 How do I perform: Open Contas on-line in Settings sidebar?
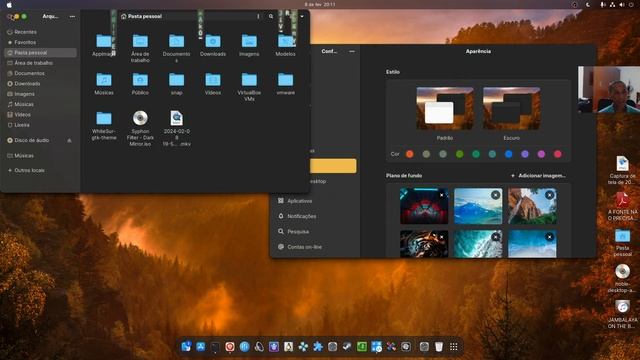(x=304, y=247)
